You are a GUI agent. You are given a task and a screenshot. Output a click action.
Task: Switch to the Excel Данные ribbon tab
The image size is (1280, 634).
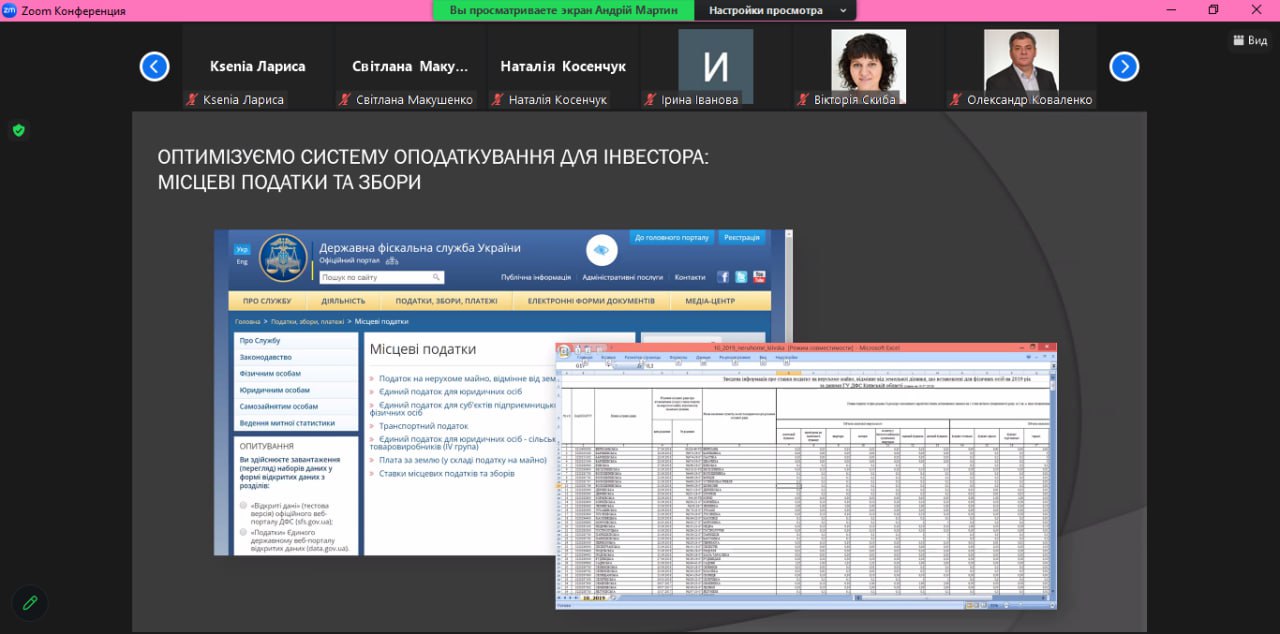click(x=704, y=357)
